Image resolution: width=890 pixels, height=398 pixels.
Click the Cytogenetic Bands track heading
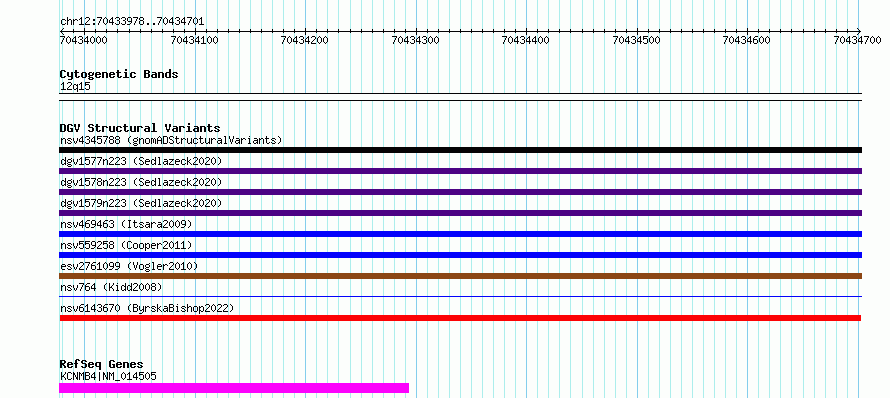[x=119, y=74]
